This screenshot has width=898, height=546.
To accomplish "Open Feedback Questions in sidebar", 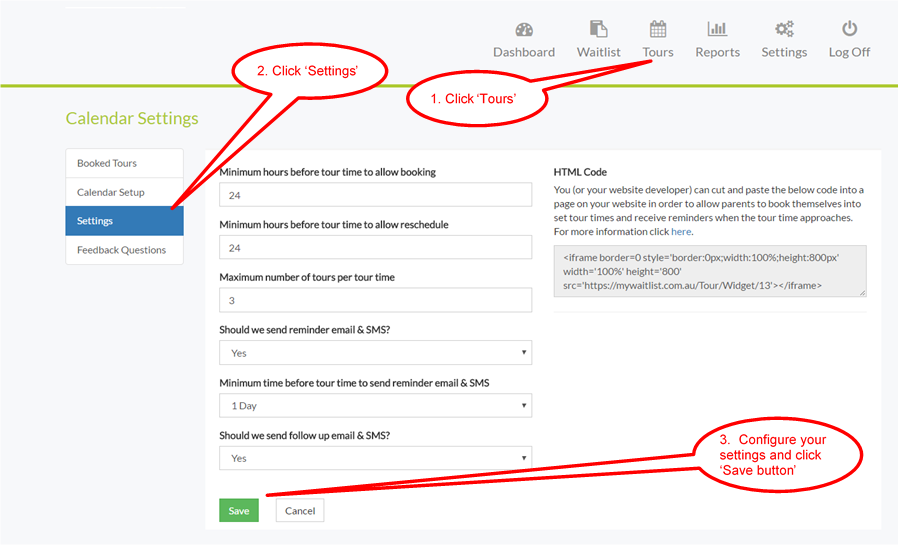I will [124, 250].
